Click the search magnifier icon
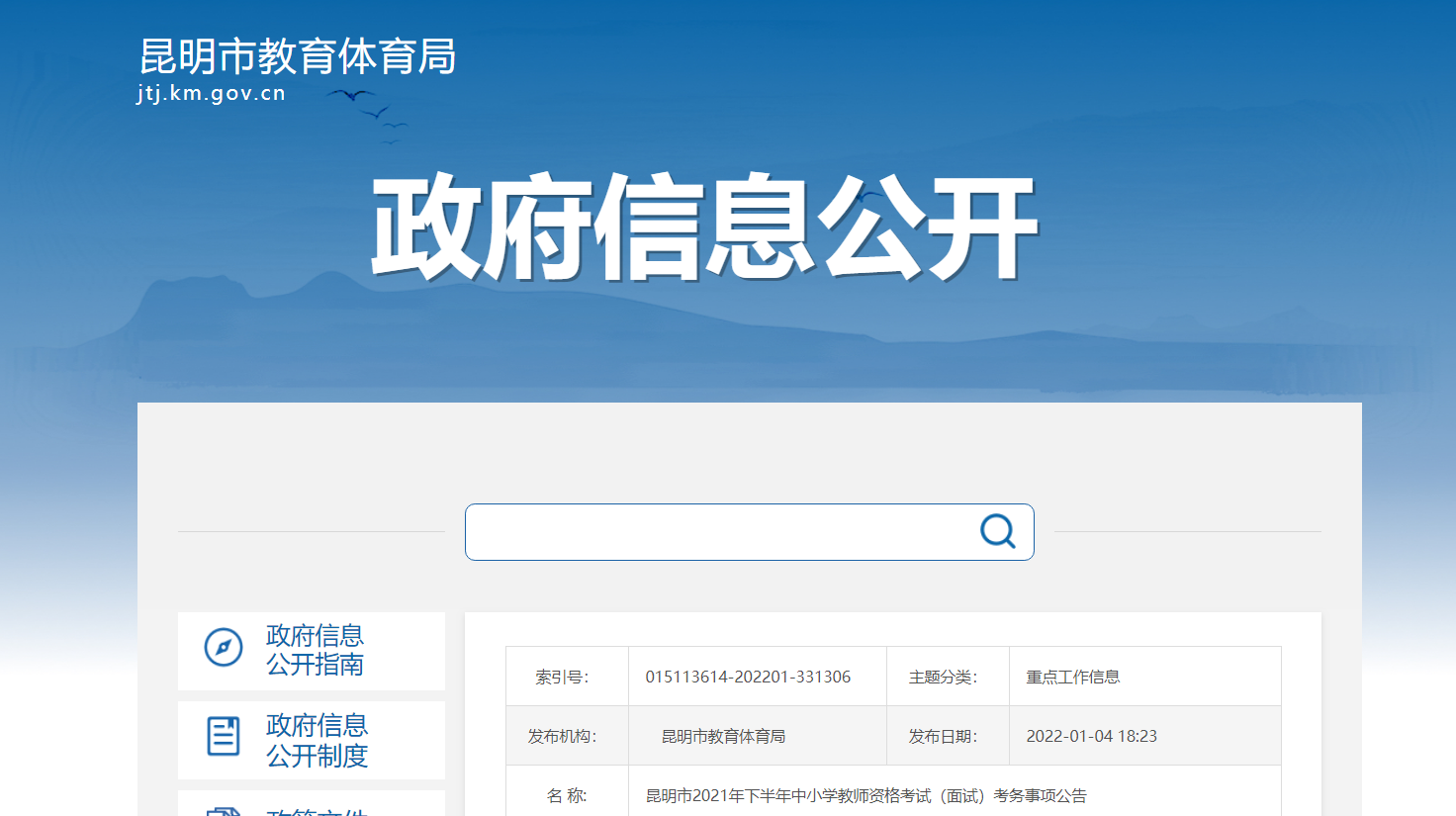Viewport: 1456px width, 816px height. (x=996, y=532)
